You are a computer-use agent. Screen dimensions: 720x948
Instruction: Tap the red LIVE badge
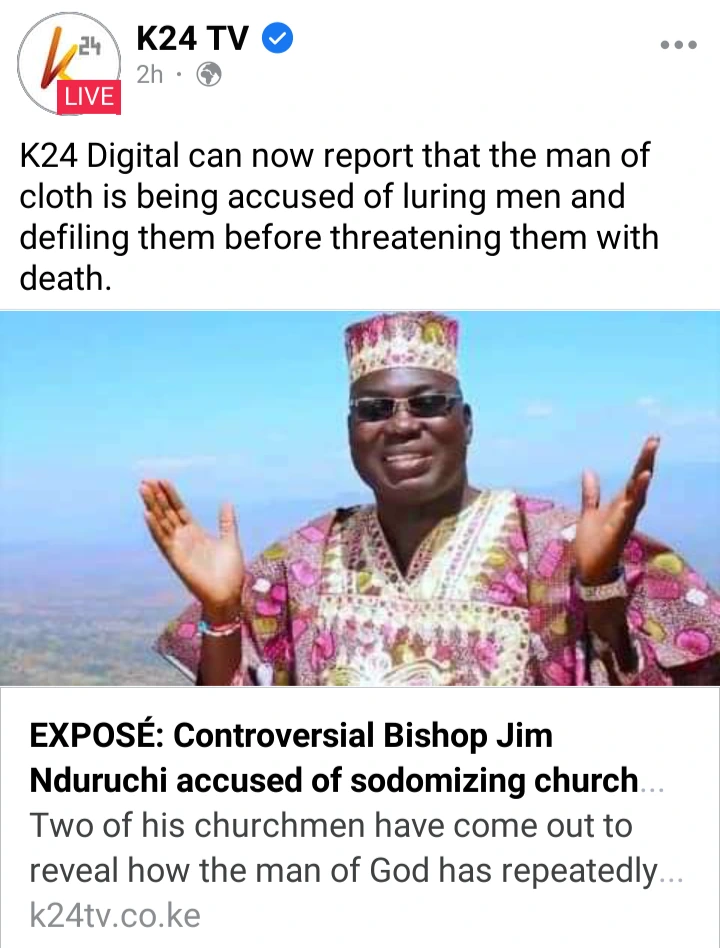click(89, 97)
